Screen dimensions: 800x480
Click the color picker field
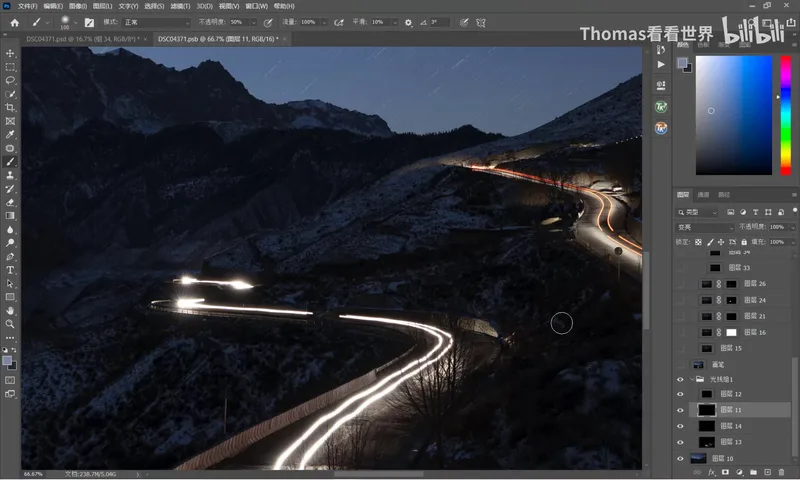(734, 115)
